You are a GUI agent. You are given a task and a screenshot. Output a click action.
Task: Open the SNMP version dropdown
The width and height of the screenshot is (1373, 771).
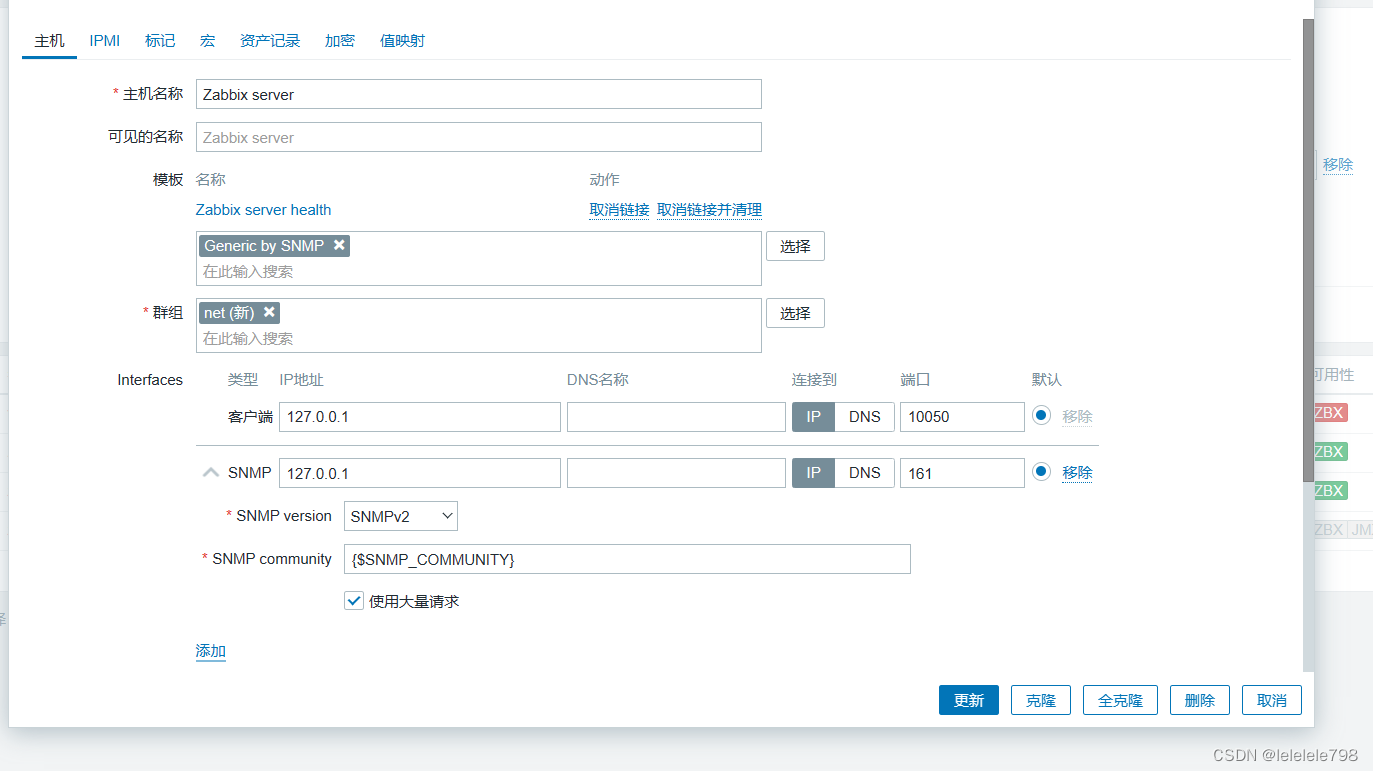coord(401,516)
